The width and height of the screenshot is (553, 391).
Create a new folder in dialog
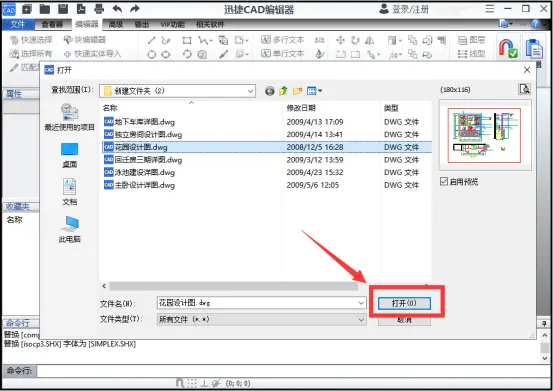[x=297, y=91]
